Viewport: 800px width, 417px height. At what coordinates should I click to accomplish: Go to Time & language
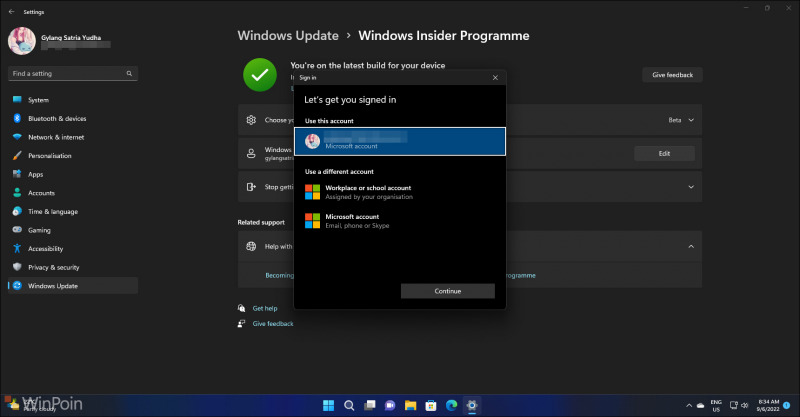73,211
